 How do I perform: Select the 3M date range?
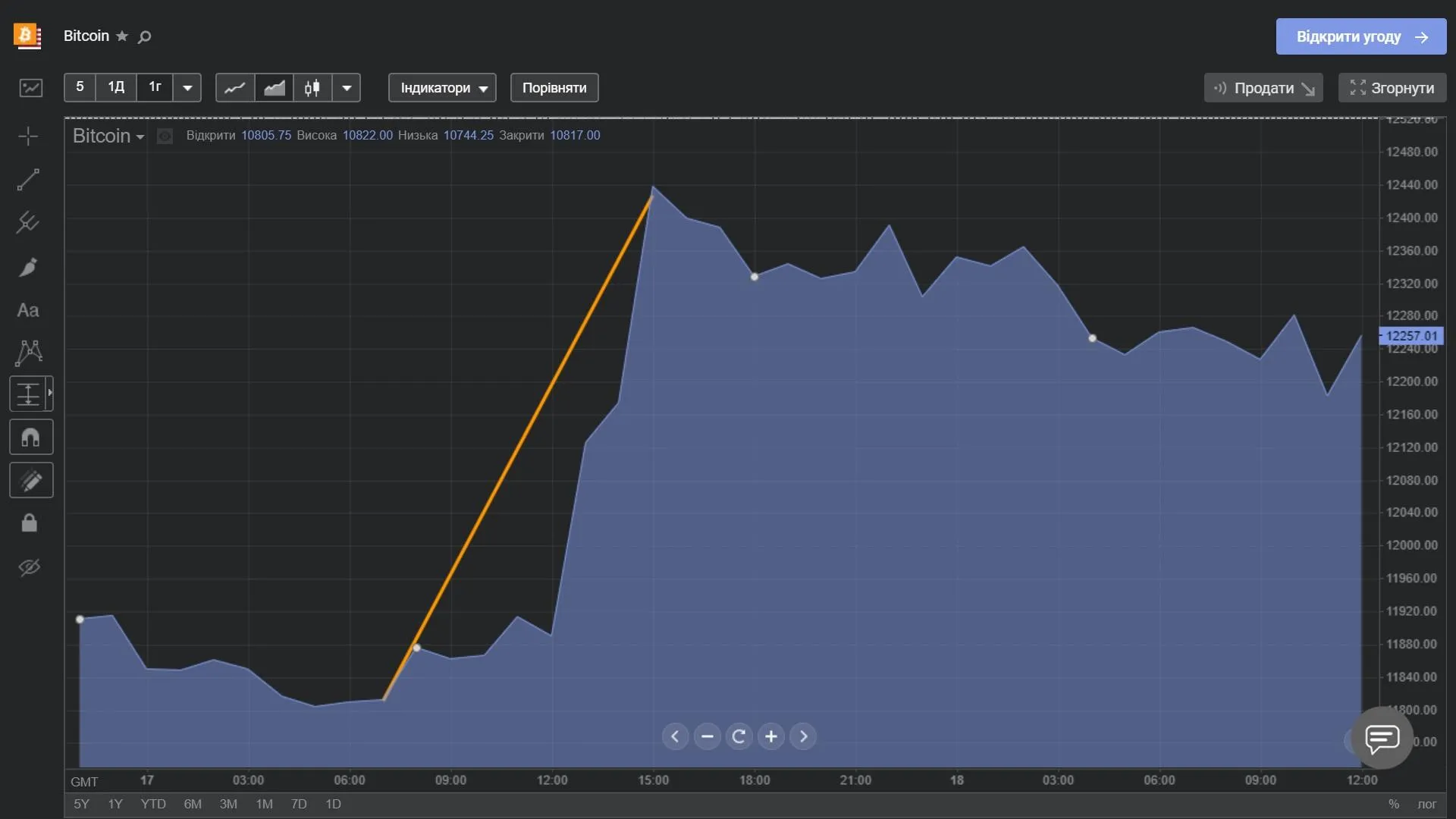click(x=228, y=804)
